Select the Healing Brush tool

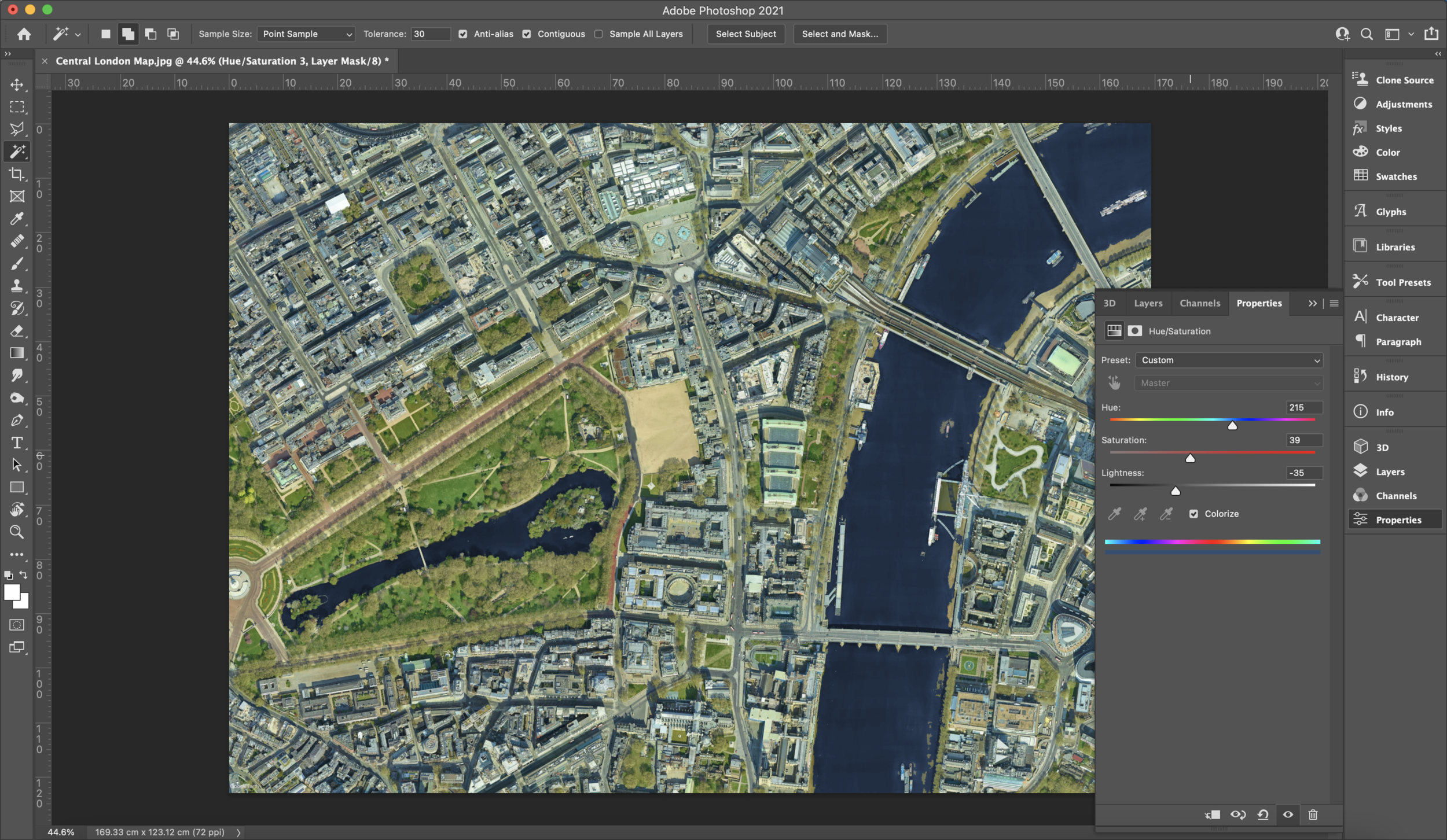[17, 241]
